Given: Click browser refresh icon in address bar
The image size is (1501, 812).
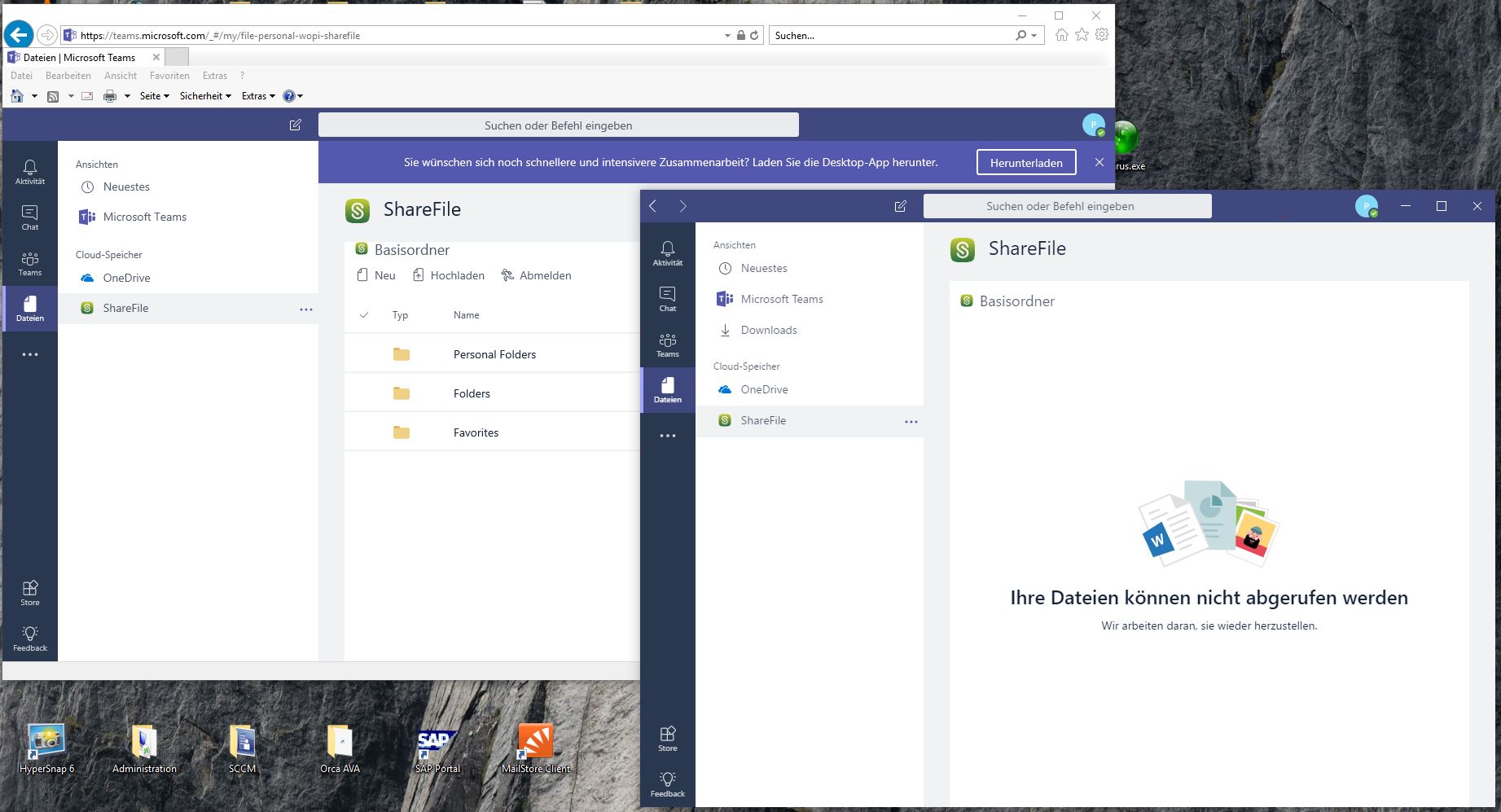Looking at the screenshot, I should [754, 35].
